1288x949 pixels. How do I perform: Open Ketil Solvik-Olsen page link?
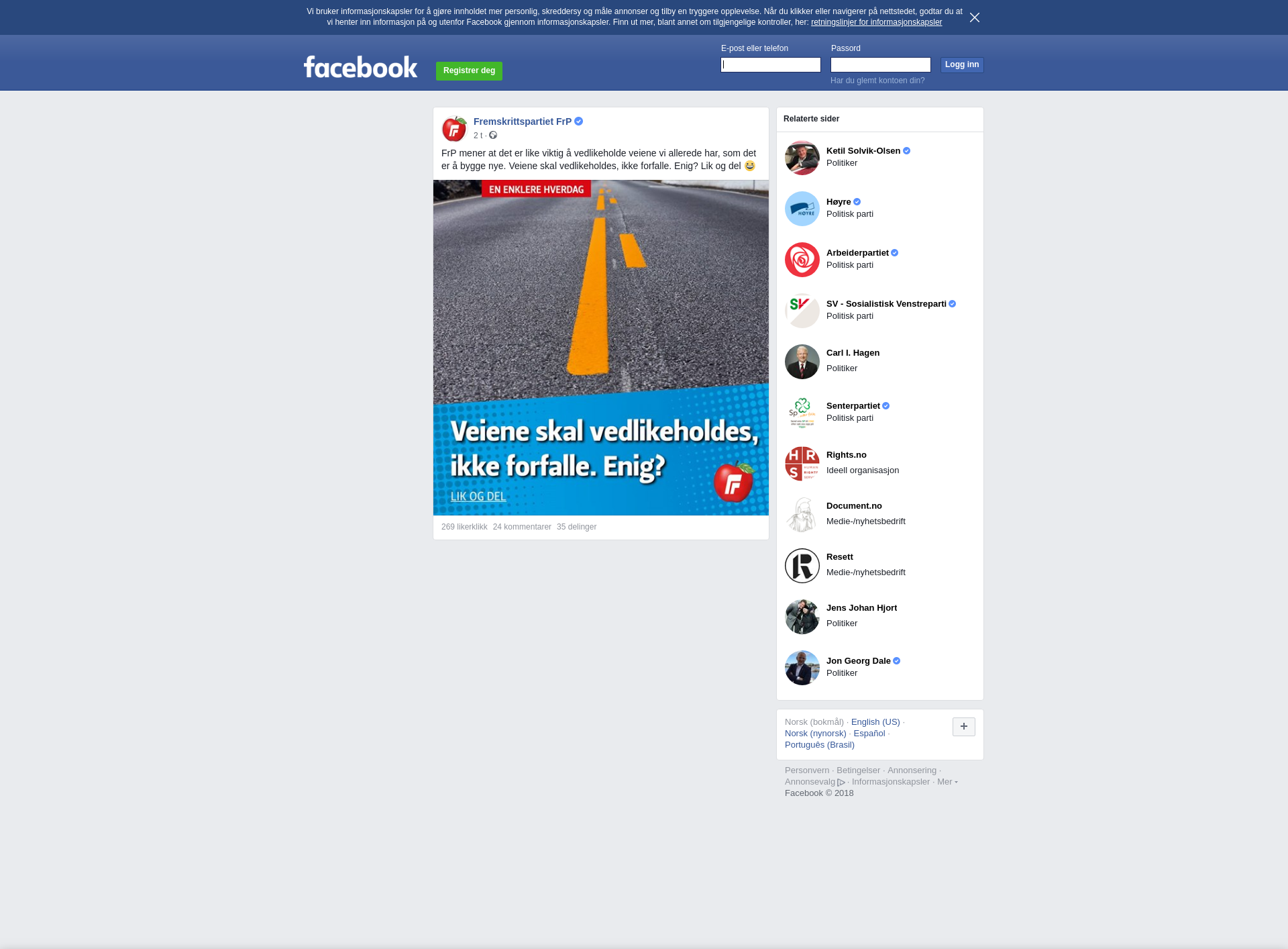(x=863, y=151)
